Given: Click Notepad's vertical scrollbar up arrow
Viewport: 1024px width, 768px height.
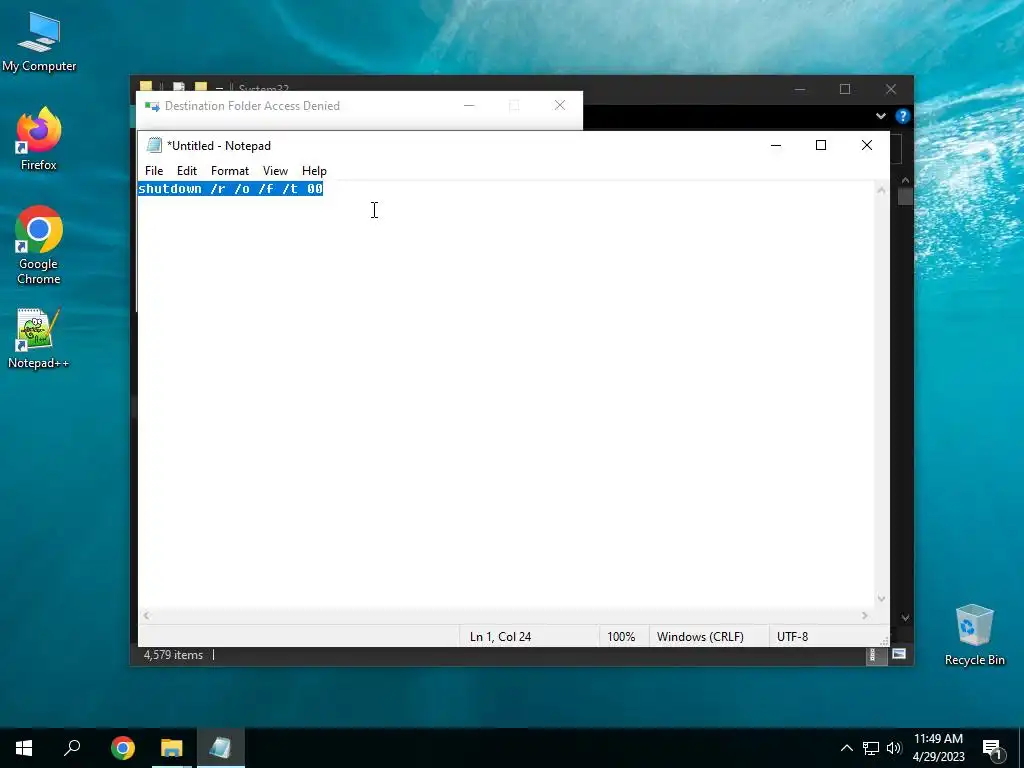Looking at the screenshot, I should coord(881,190).
